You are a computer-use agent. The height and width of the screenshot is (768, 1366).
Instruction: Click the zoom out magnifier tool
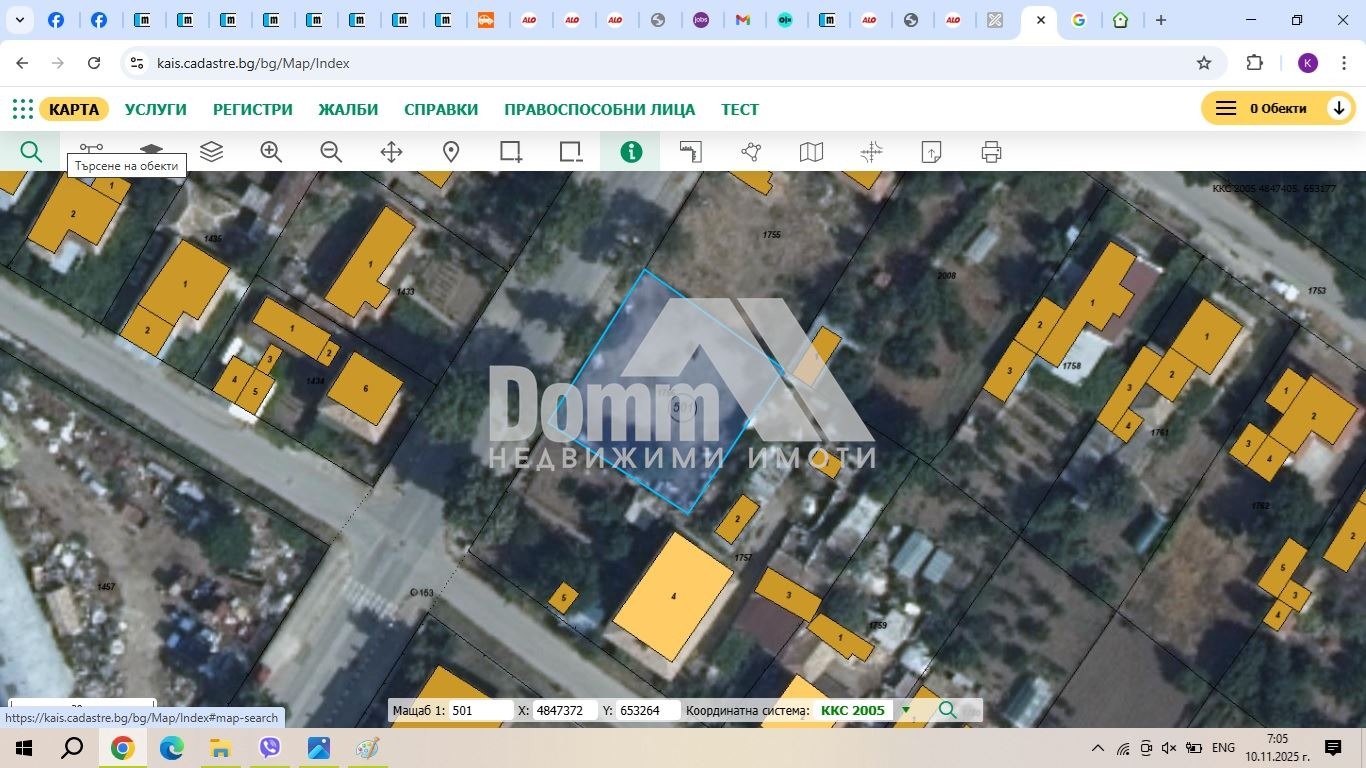click(331, 152)
